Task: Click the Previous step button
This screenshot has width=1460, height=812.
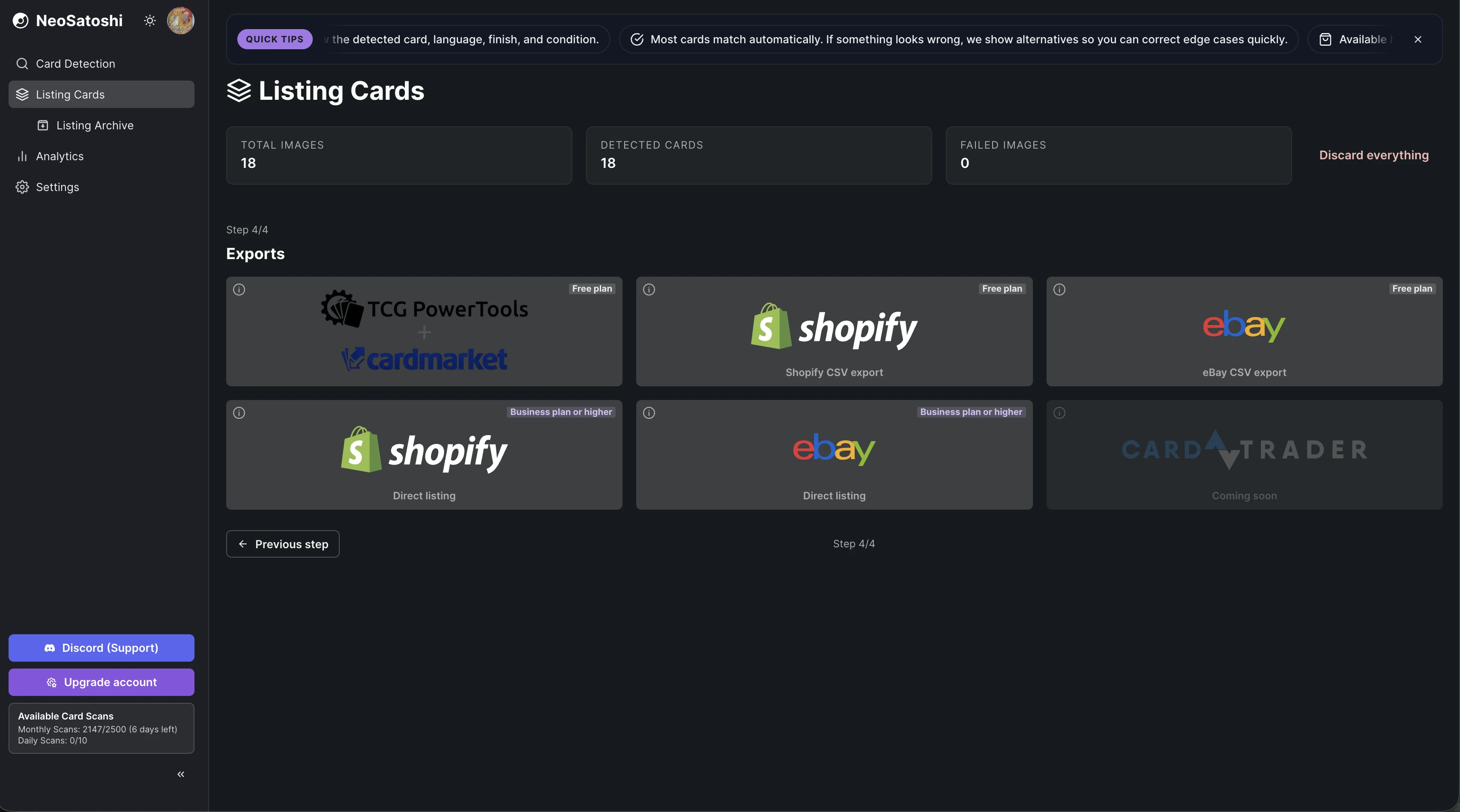Action: pyautogui.click(x=282, y=543)
